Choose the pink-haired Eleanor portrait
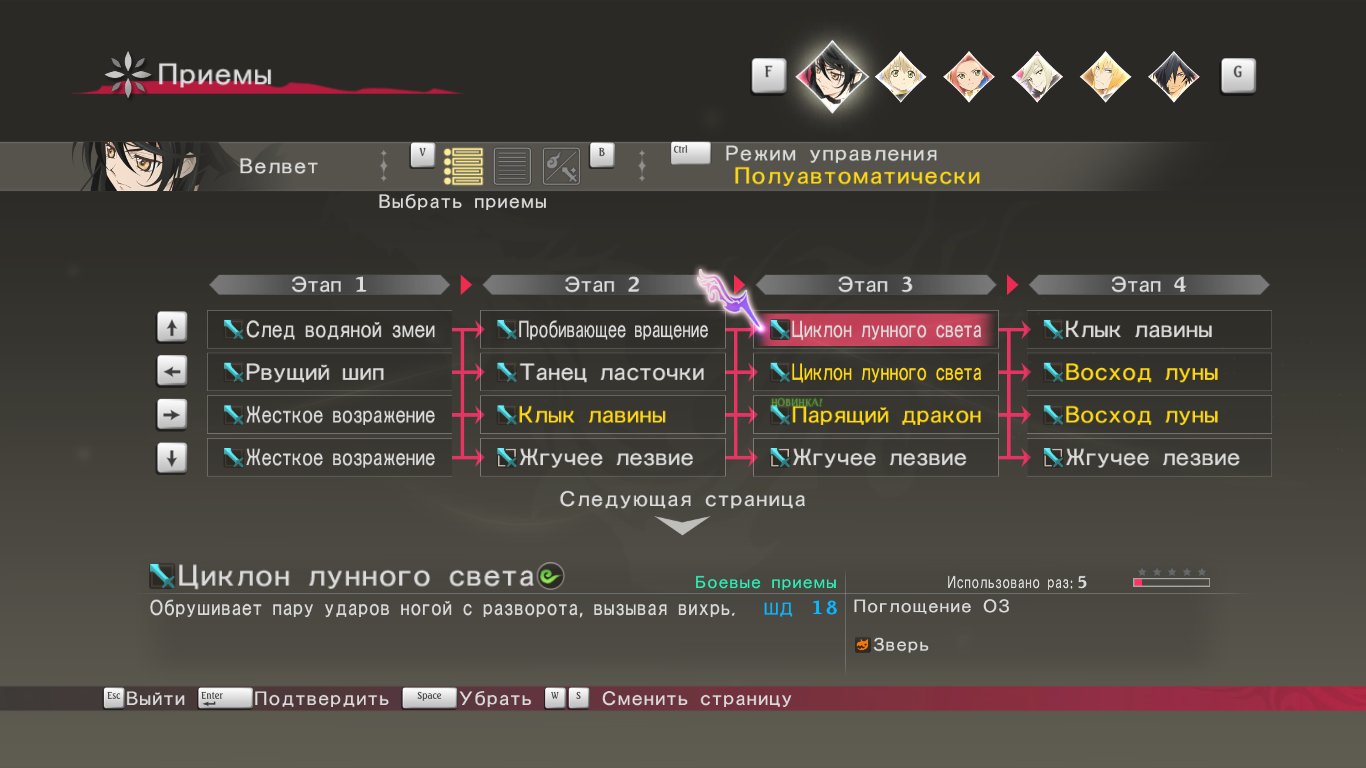Viewport: 1366px width, 768px height. pos(968,77)
